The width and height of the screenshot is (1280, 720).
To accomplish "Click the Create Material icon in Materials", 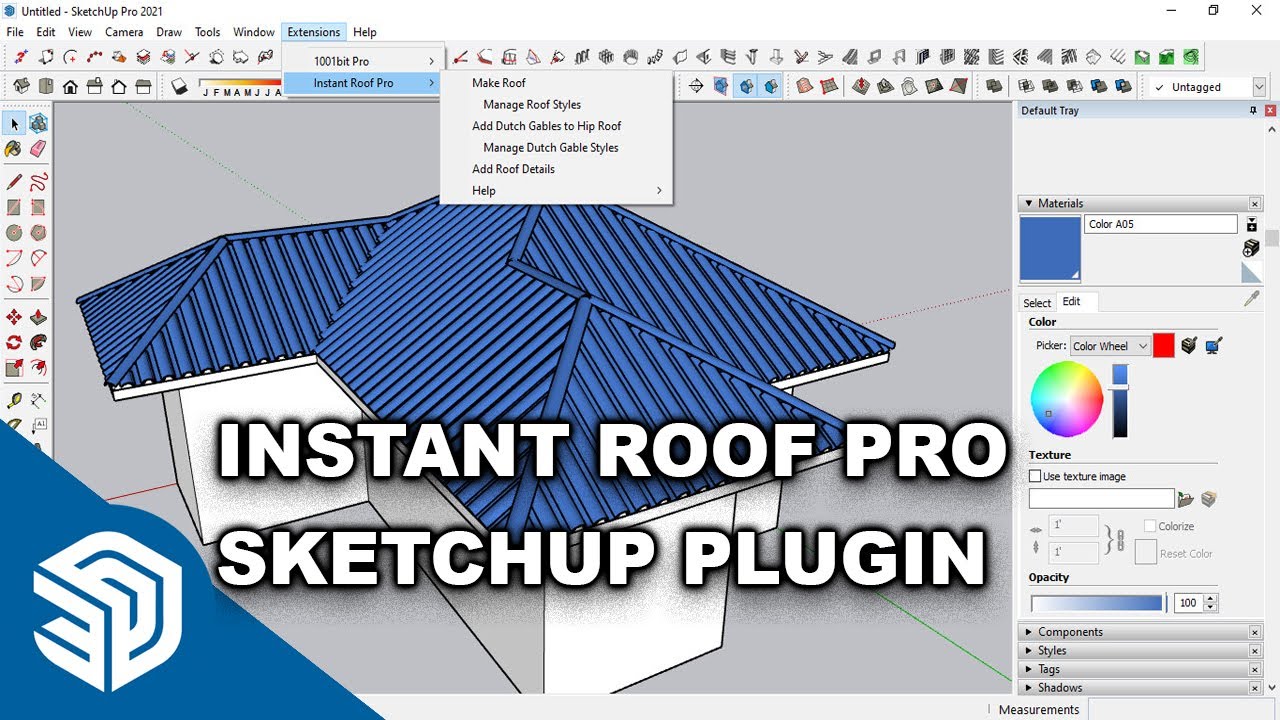I will pos(1251,247).
